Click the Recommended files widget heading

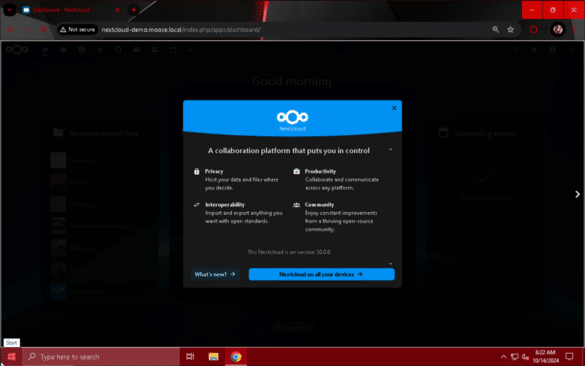pos(104,134)
